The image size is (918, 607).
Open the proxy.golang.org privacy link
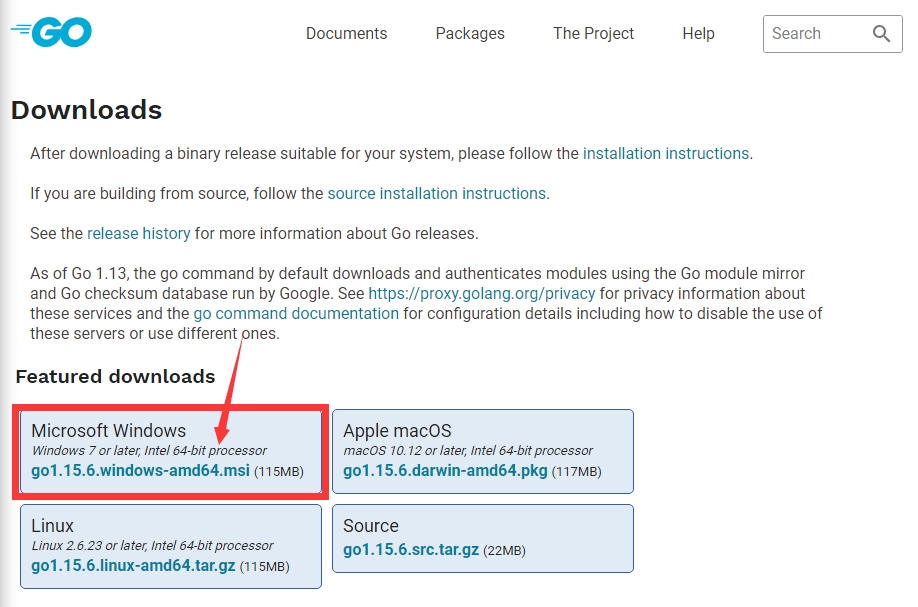click(x=482, y=294)
